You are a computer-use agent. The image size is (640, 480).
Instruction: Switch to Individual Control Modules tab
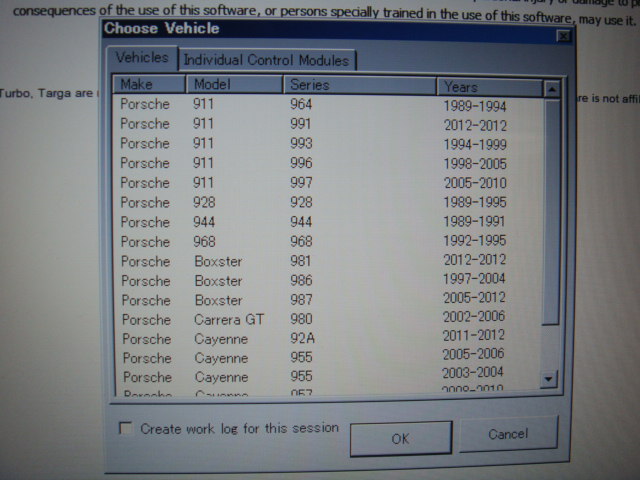pyautogui.click(x=266, y=60)
